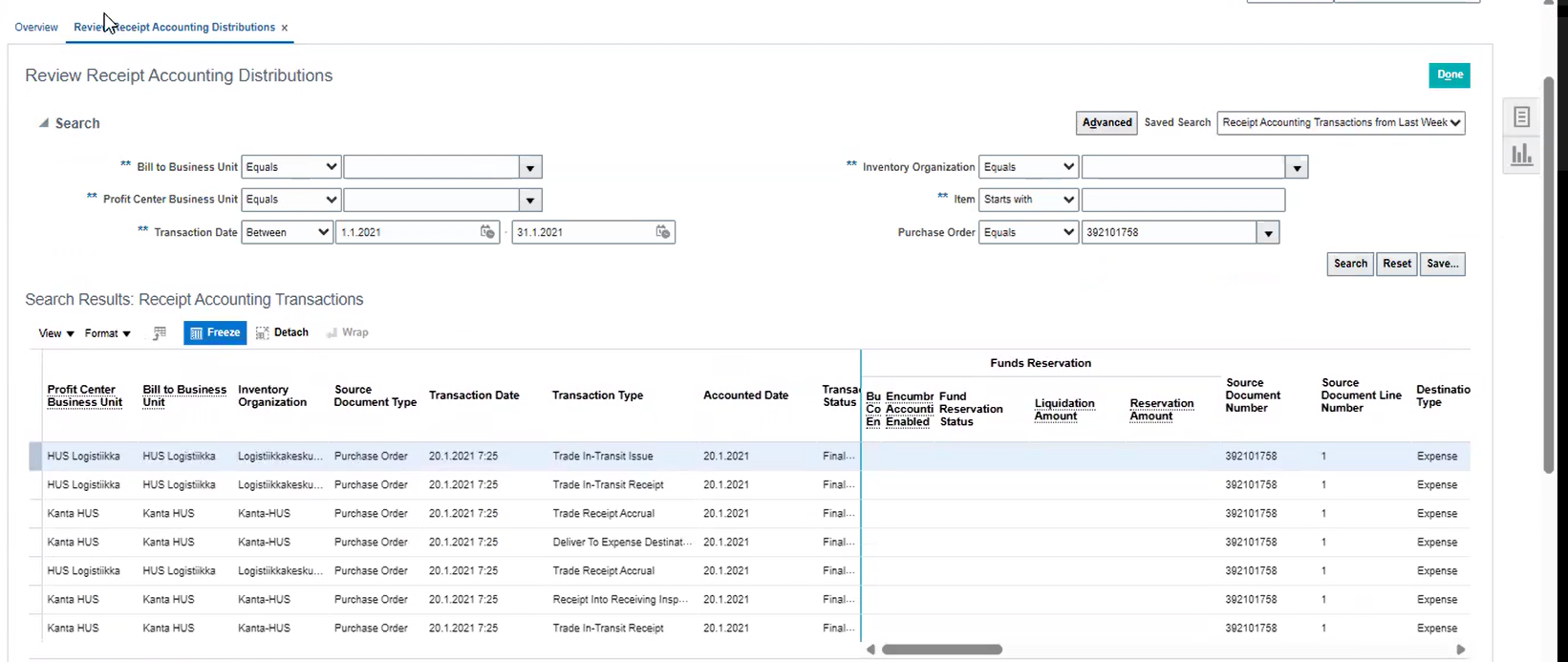Click the Inventory Organization column header
The width and height of the screenshot is (1568, 662).
point(272,395)
